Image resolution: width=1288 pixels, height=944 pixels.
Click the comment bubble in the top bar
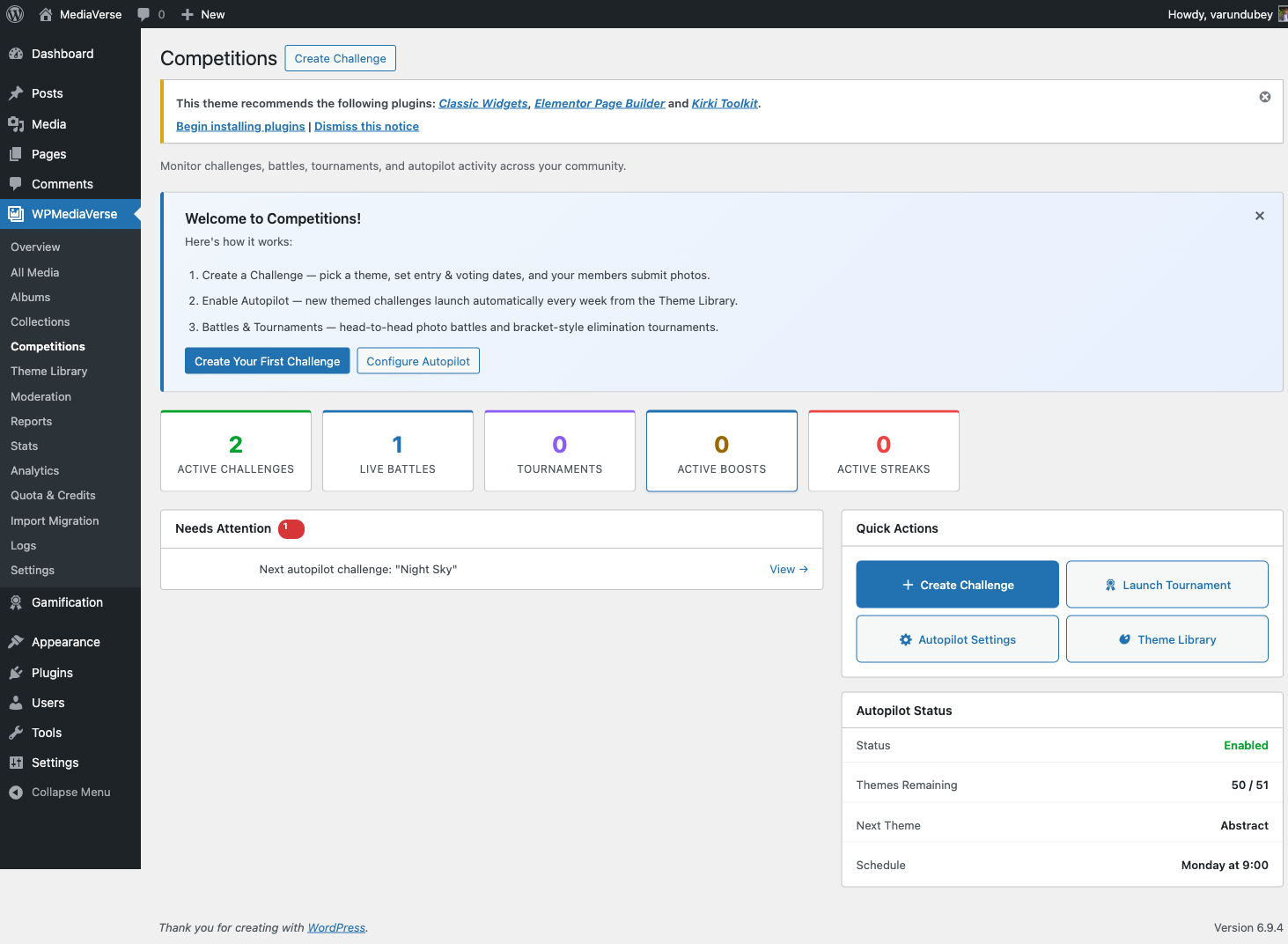143,14
